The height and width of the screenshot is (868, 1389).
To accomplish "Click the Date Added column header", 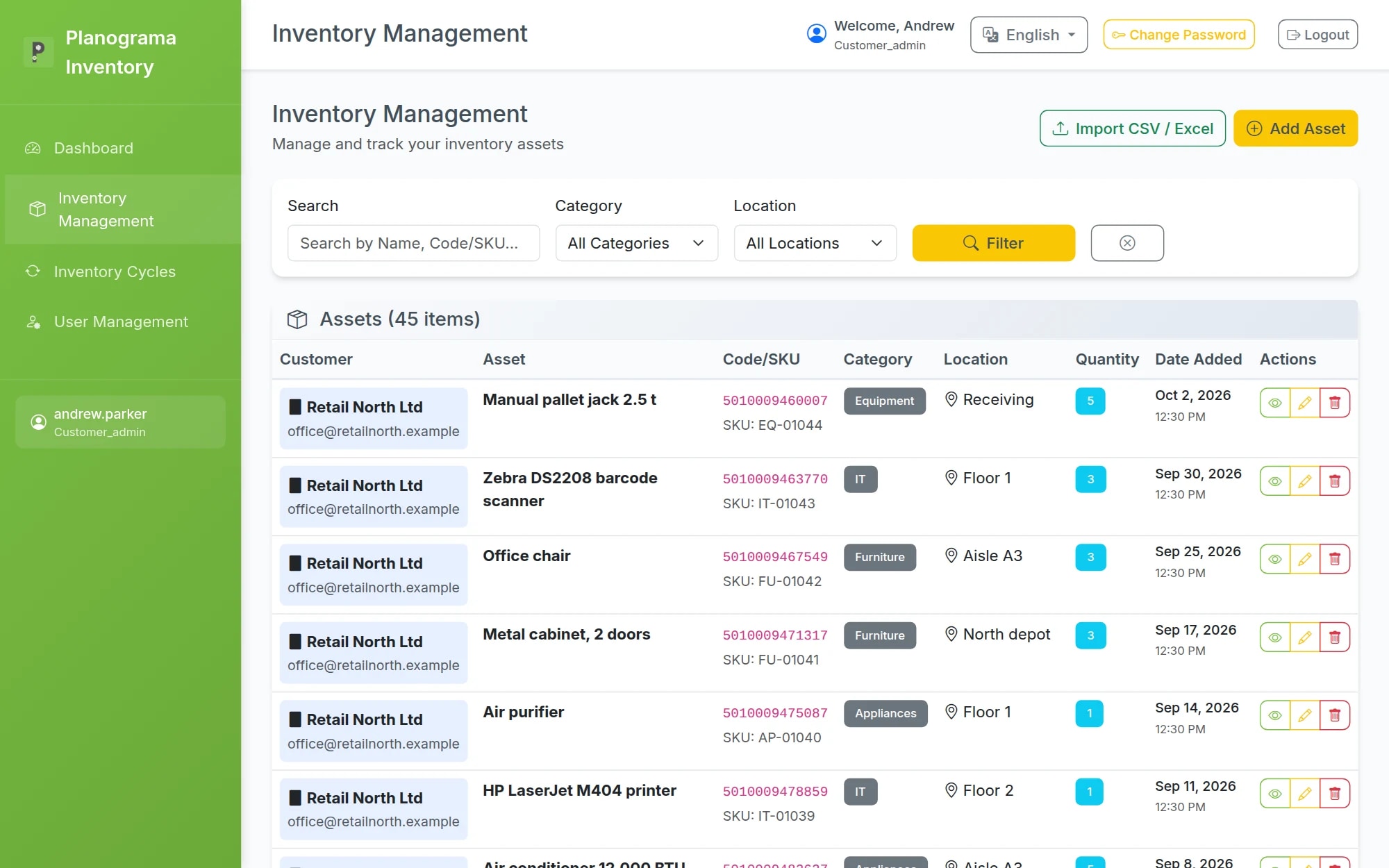I will click(x=1198, y=359).
